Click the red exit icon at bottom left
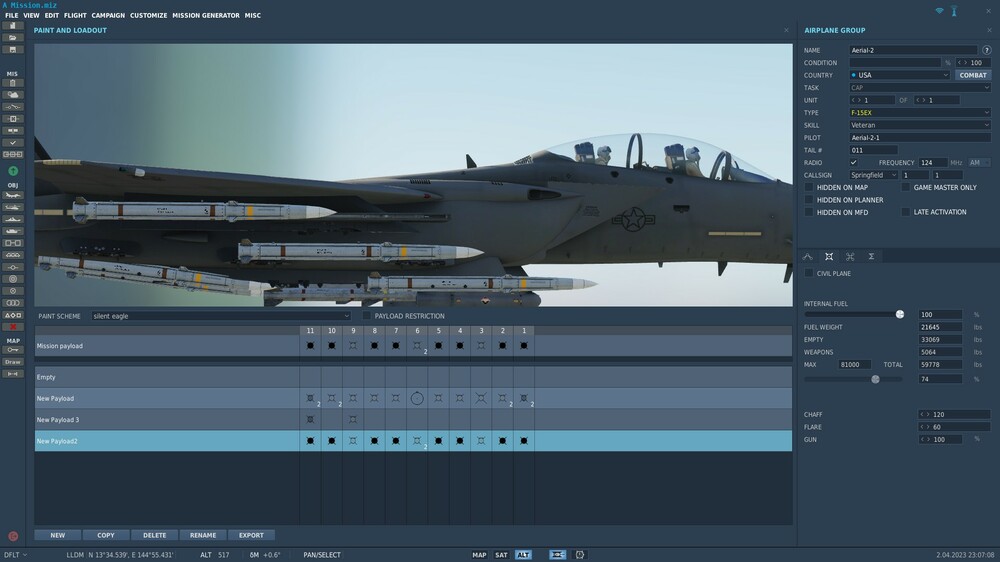Viewport: 1000px width, 562px height. pos(13,536)
